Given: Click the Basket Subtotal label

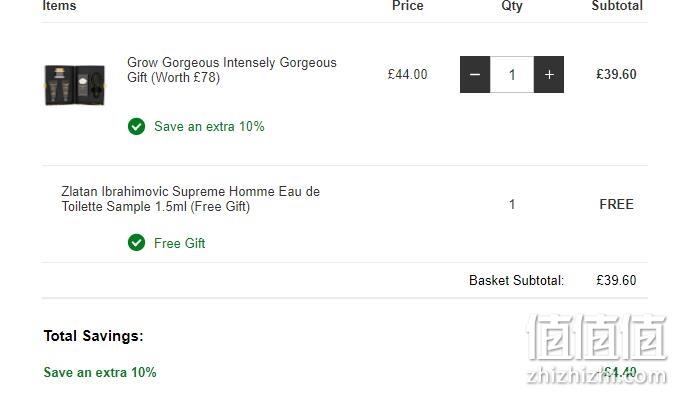Looking at the screenshot, I should pyautogui.click(x=516, y=281).
